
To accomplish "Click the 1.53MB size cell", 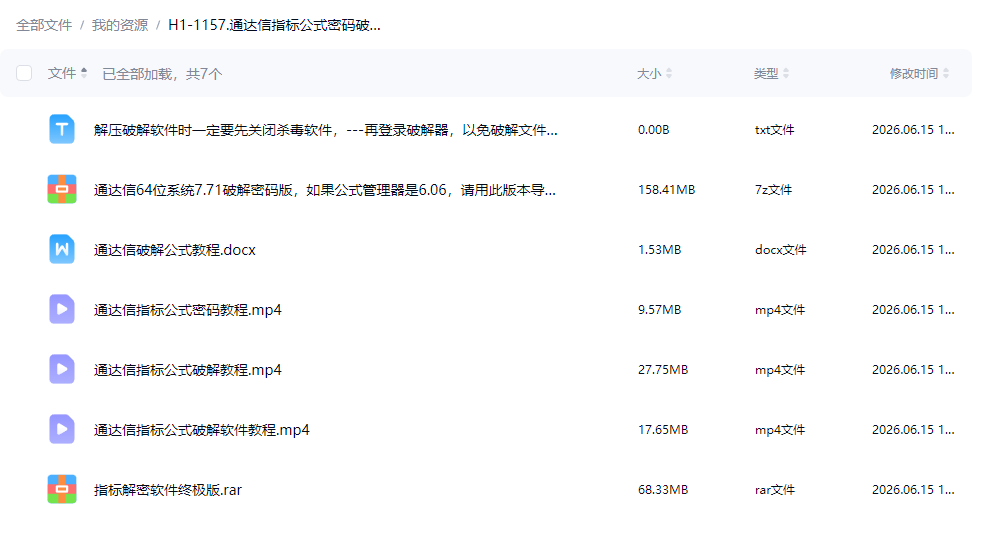I will [659, 250].
